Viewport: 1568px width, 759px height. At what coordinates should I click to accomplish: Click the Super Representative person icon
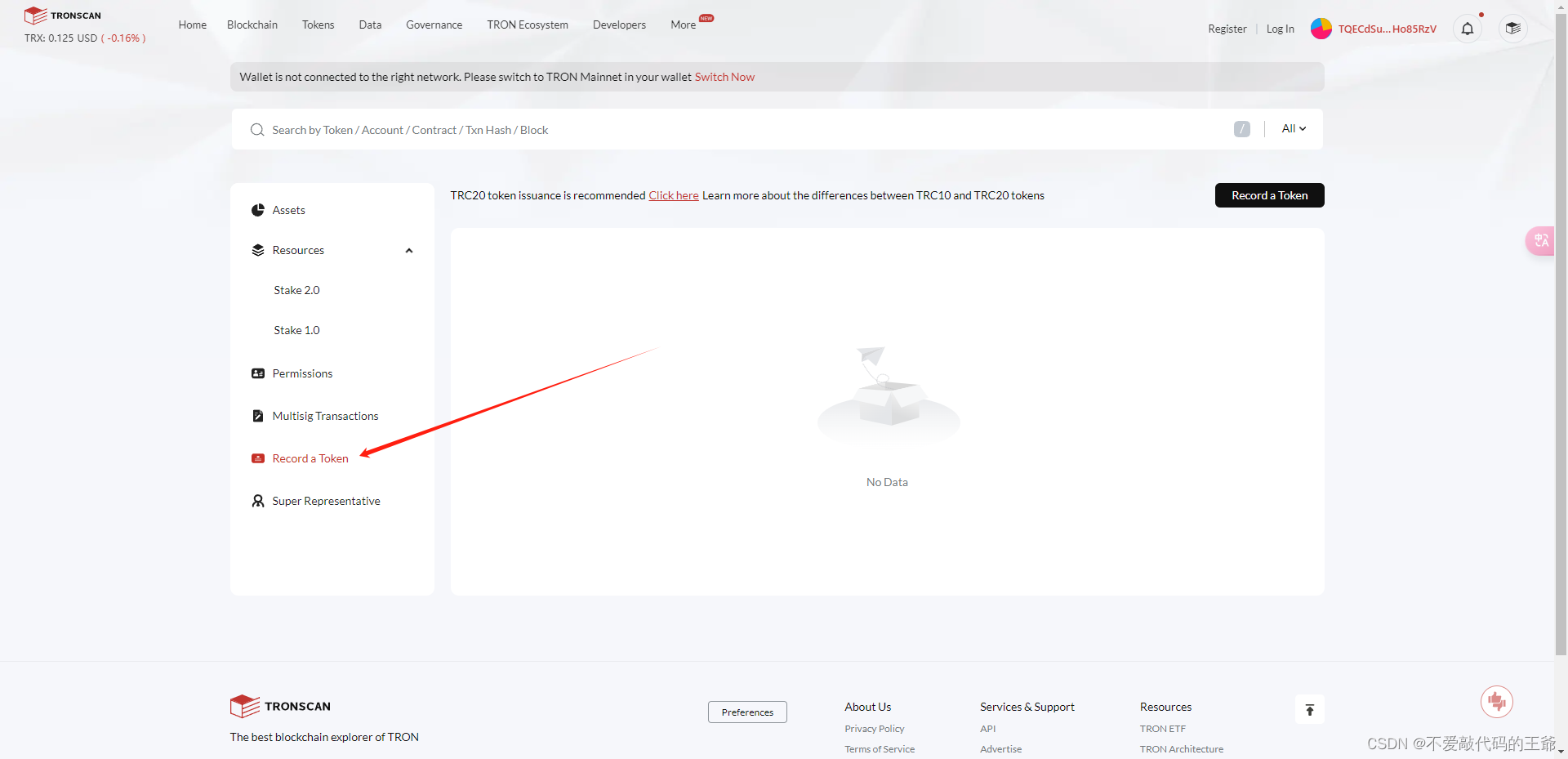point(258,501)
